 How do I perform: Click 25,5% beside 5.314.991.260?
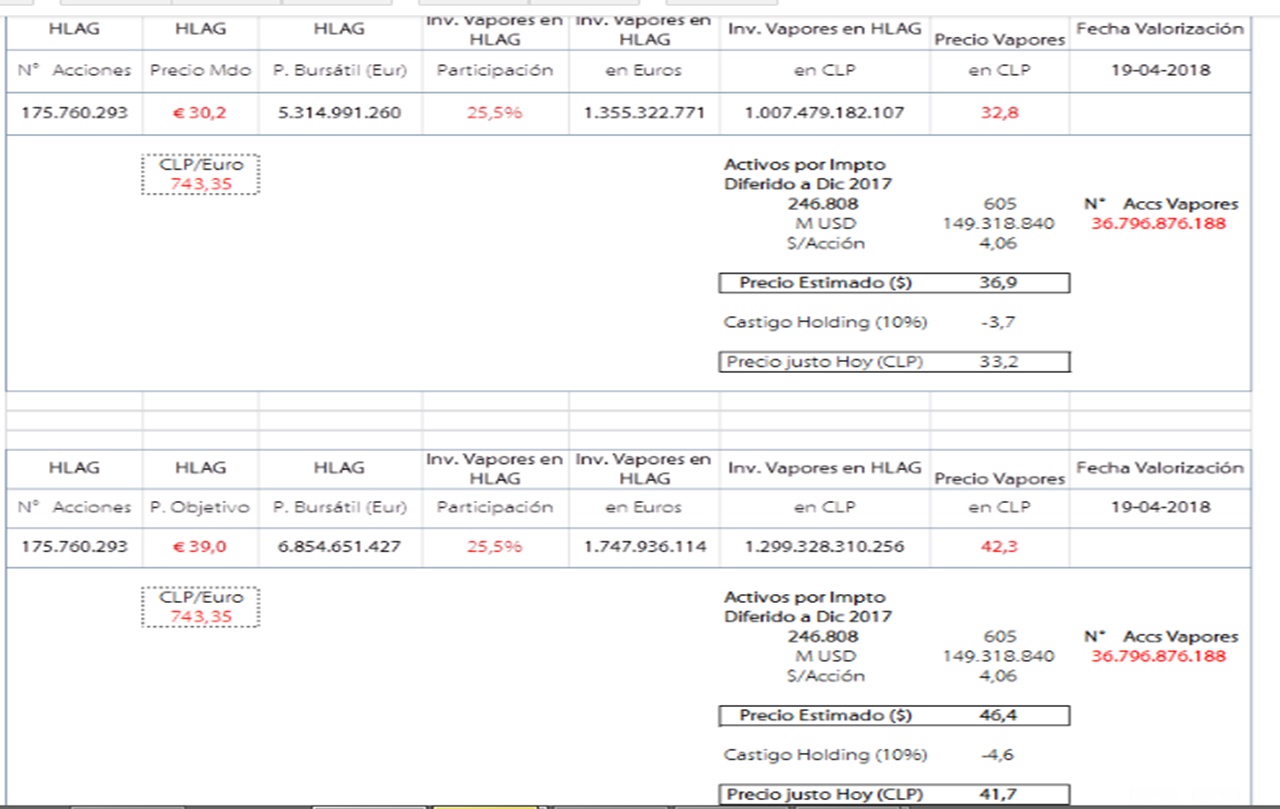tap(495, 113)
